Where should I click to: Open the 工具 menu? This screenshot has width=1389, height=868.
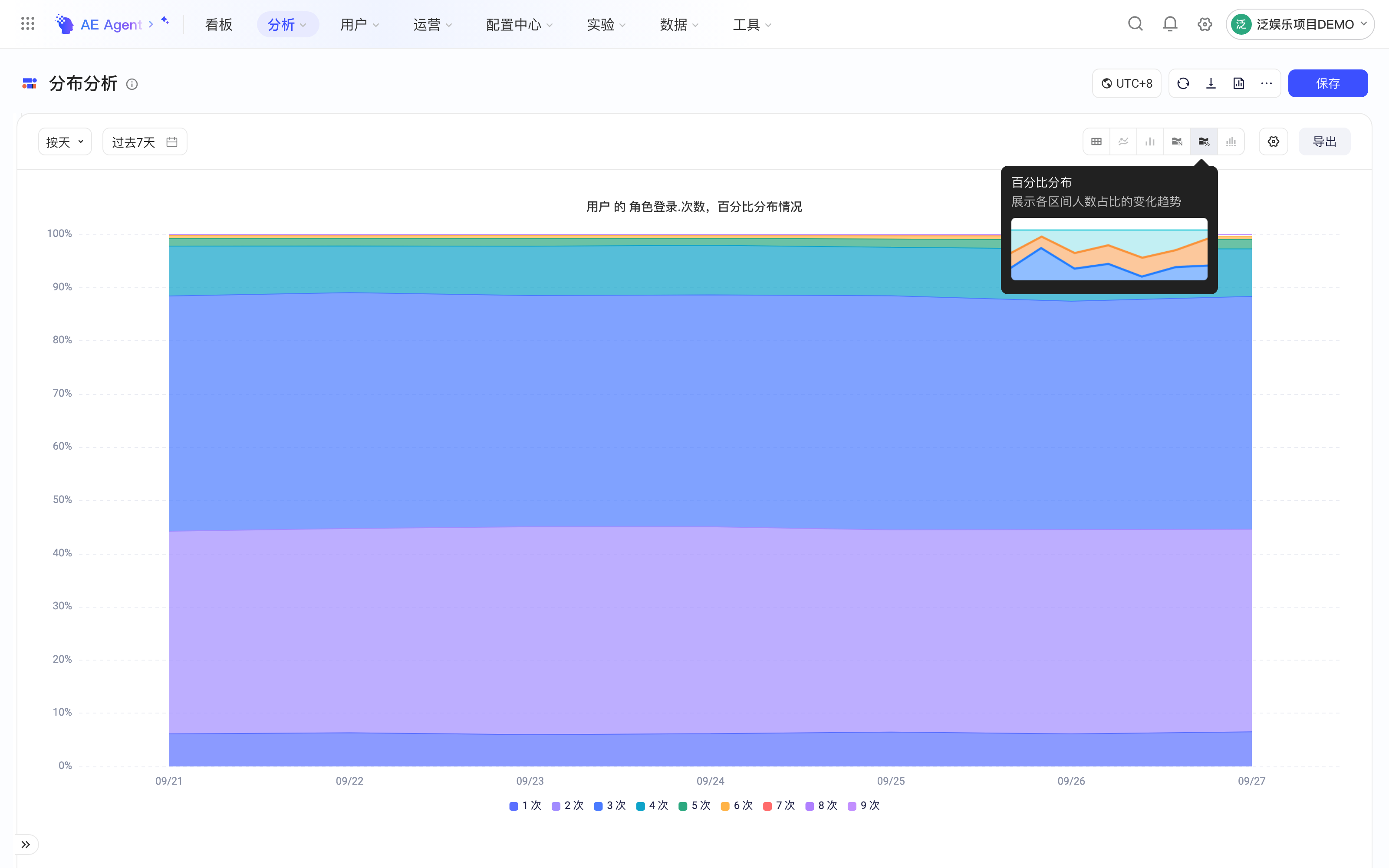click(752, 24)
